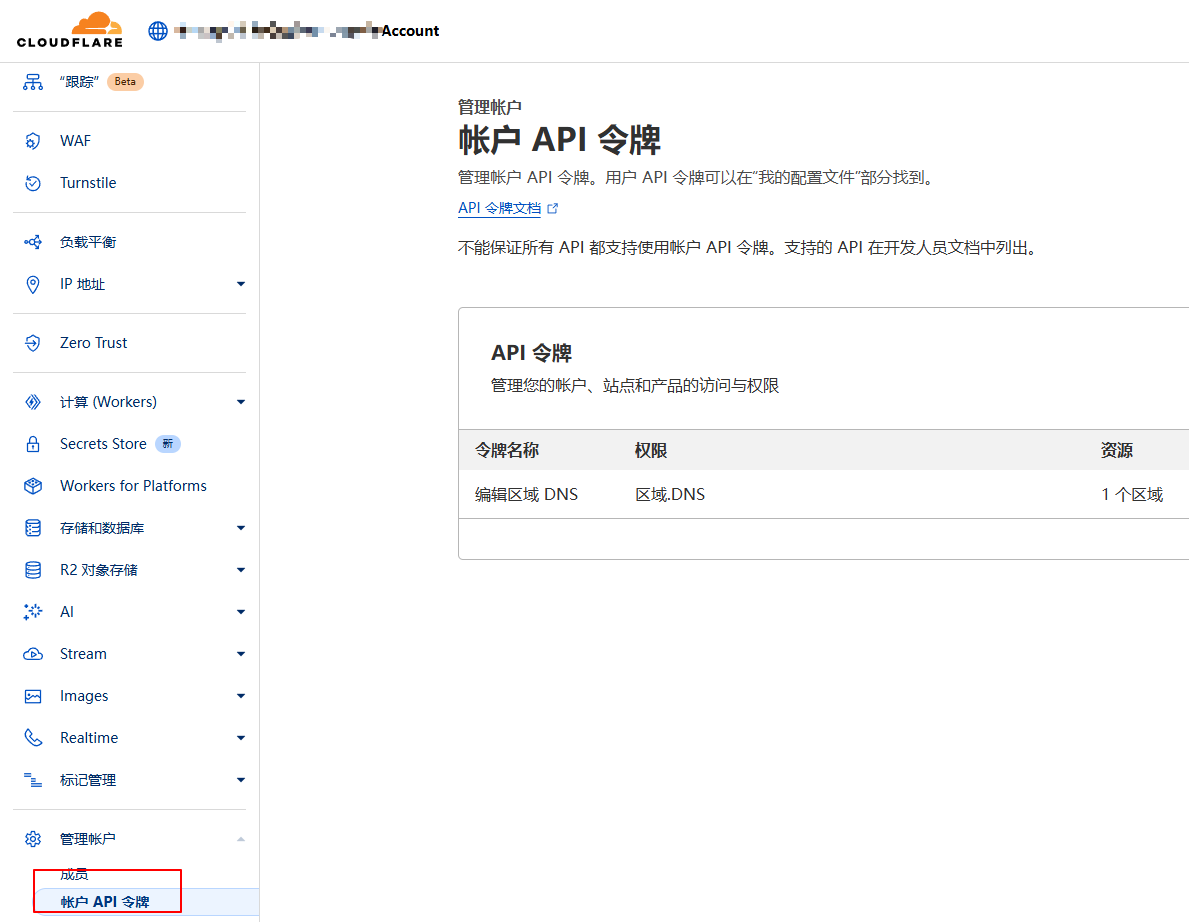Click the WAF shield icon
Image resolution: width=1189 pixels, height=922 pixels.
[33, 141]
